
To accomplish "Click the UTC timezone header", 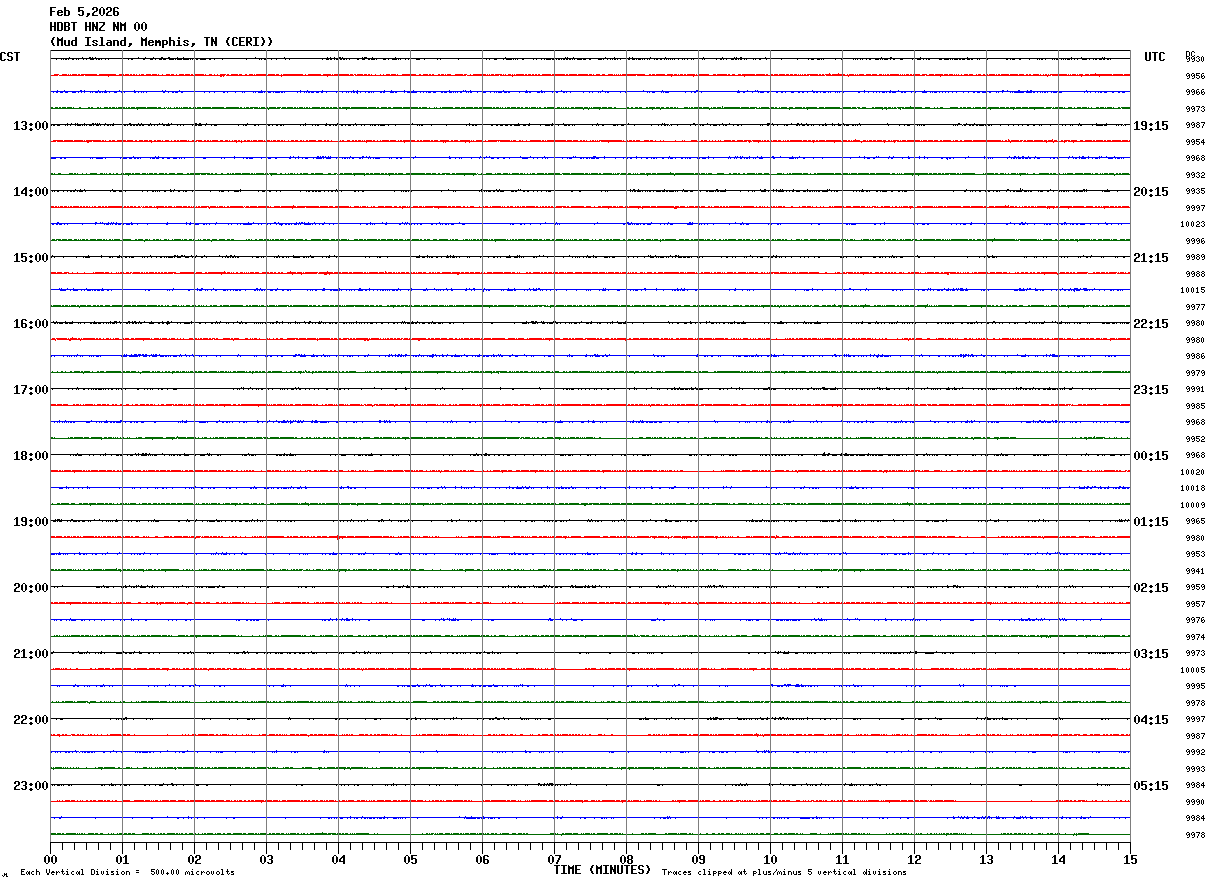I will pos(1155,57).
